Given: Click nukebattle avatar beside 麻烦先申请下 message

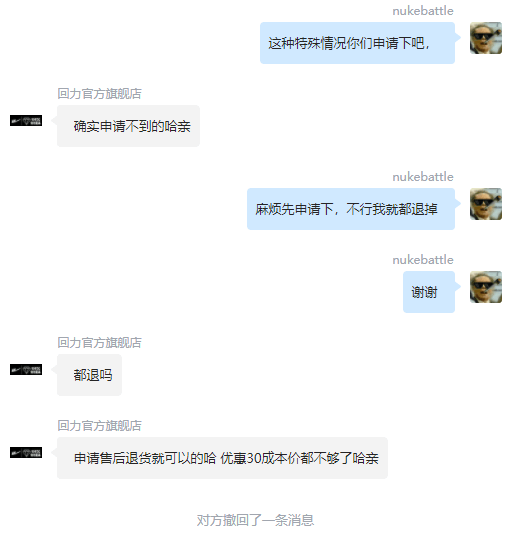Looking at the screenshot, I should coord(486,204).
